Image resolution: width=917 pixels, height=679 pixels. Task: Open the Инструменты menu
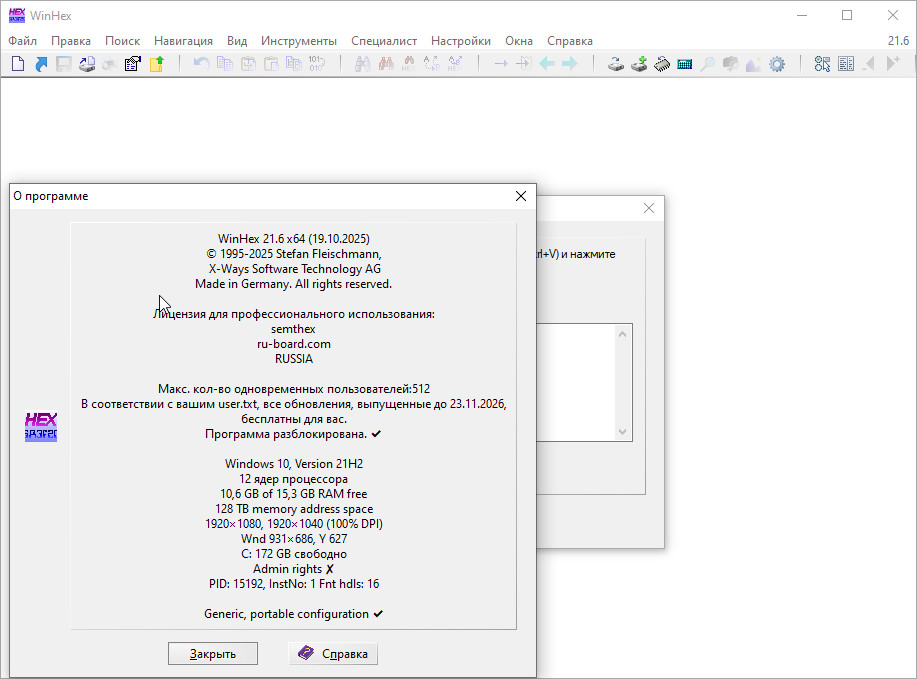tap(299, 41)
